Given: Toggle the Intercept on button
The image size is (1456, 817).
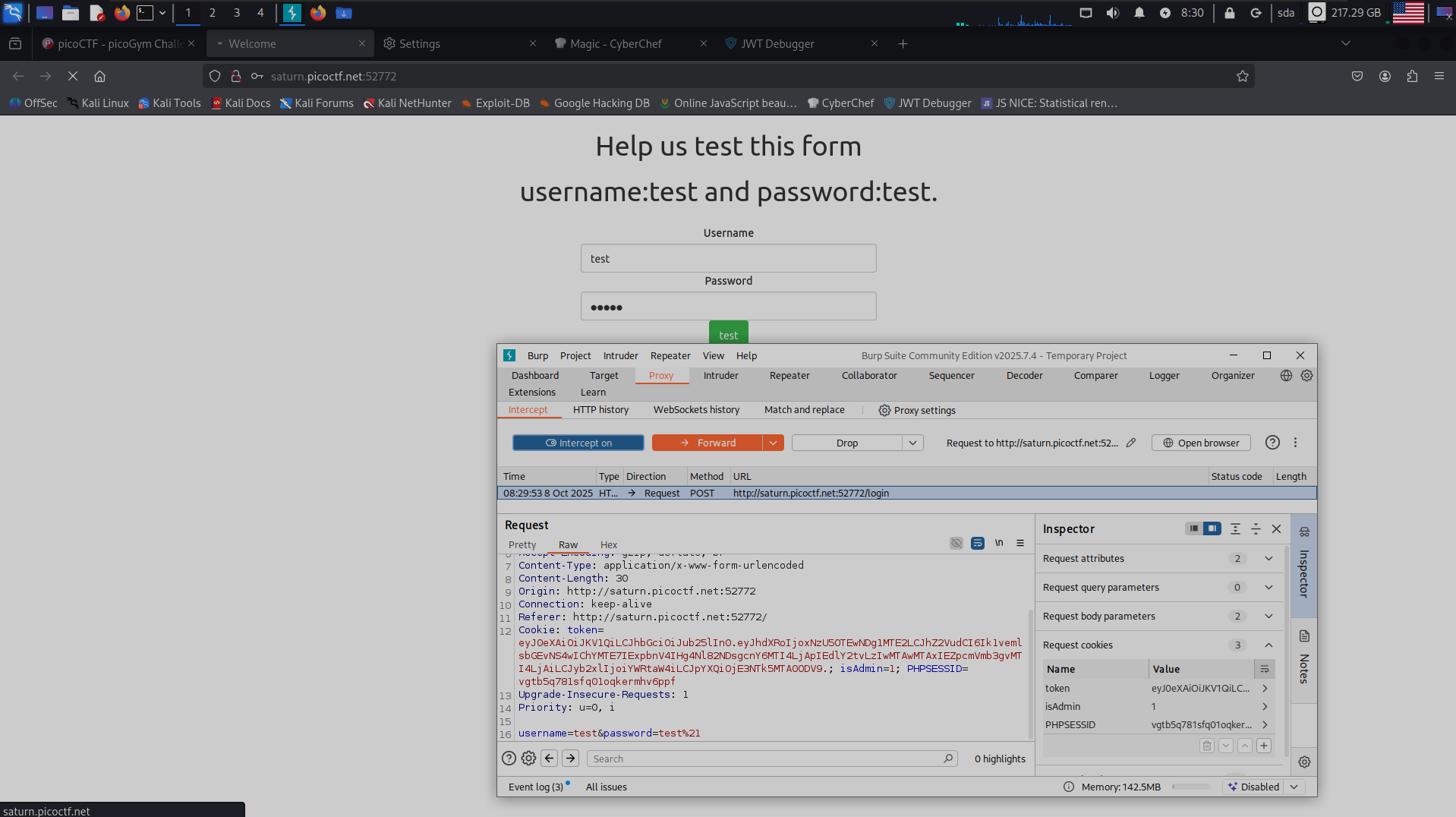Looking at the screenshot, I should (578, 443).
